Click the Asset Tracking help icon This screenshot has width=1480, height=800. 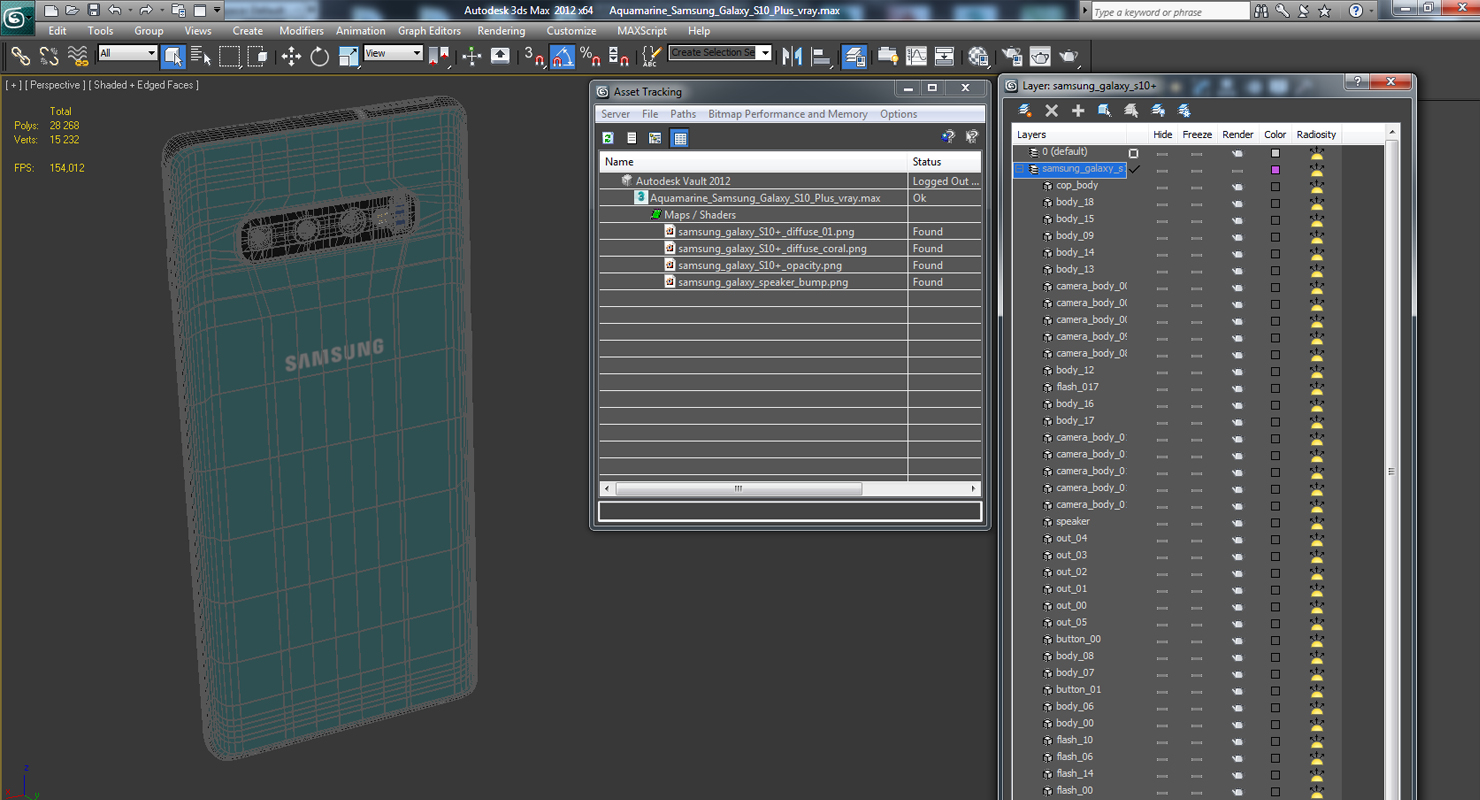(947, 137)
